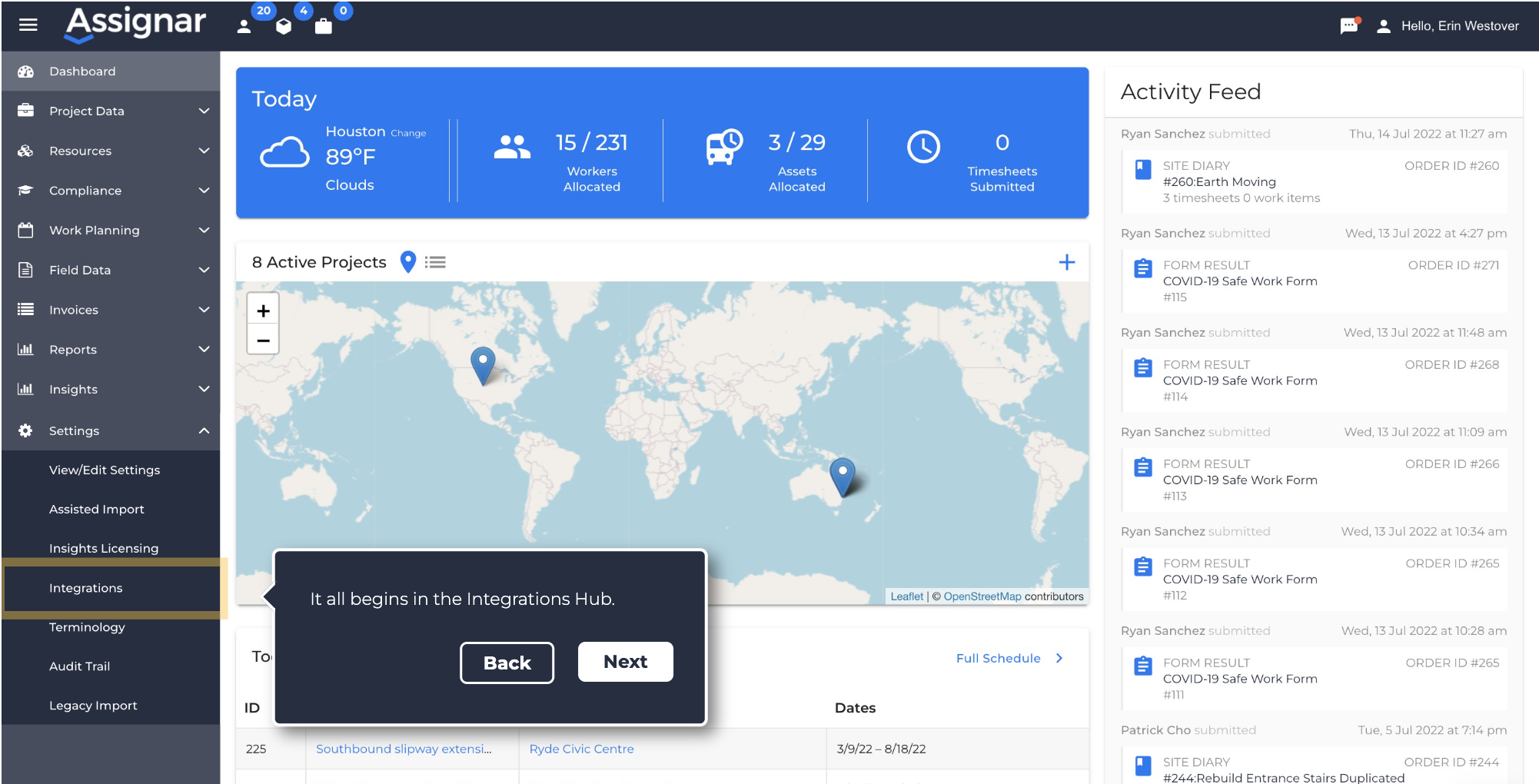Zoom out on the projects map
Viewport: 1539px width, 784px height.
(x=263, y=341)
